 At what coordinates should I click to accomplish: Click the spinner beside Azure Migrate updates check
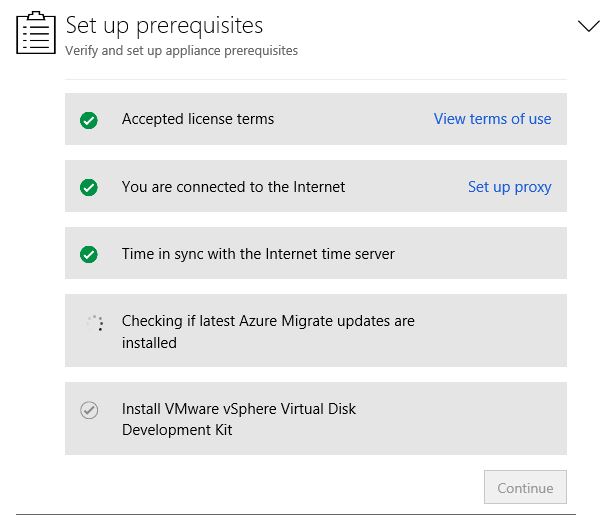(x=95, y=323)
